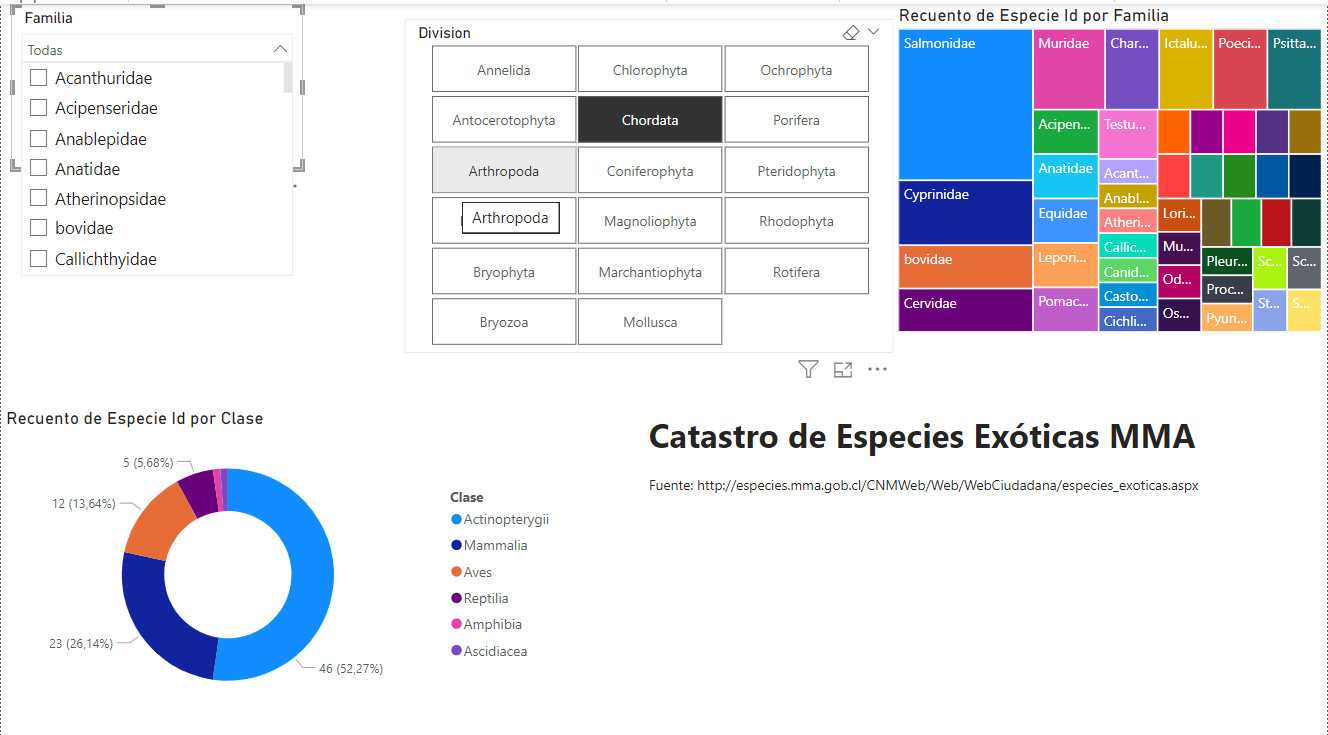Viewport: 1328px width, 735px height.
Task: Click the Salmonidae block in the treemap
Action: pyautogui.click(x=963, y=105)
